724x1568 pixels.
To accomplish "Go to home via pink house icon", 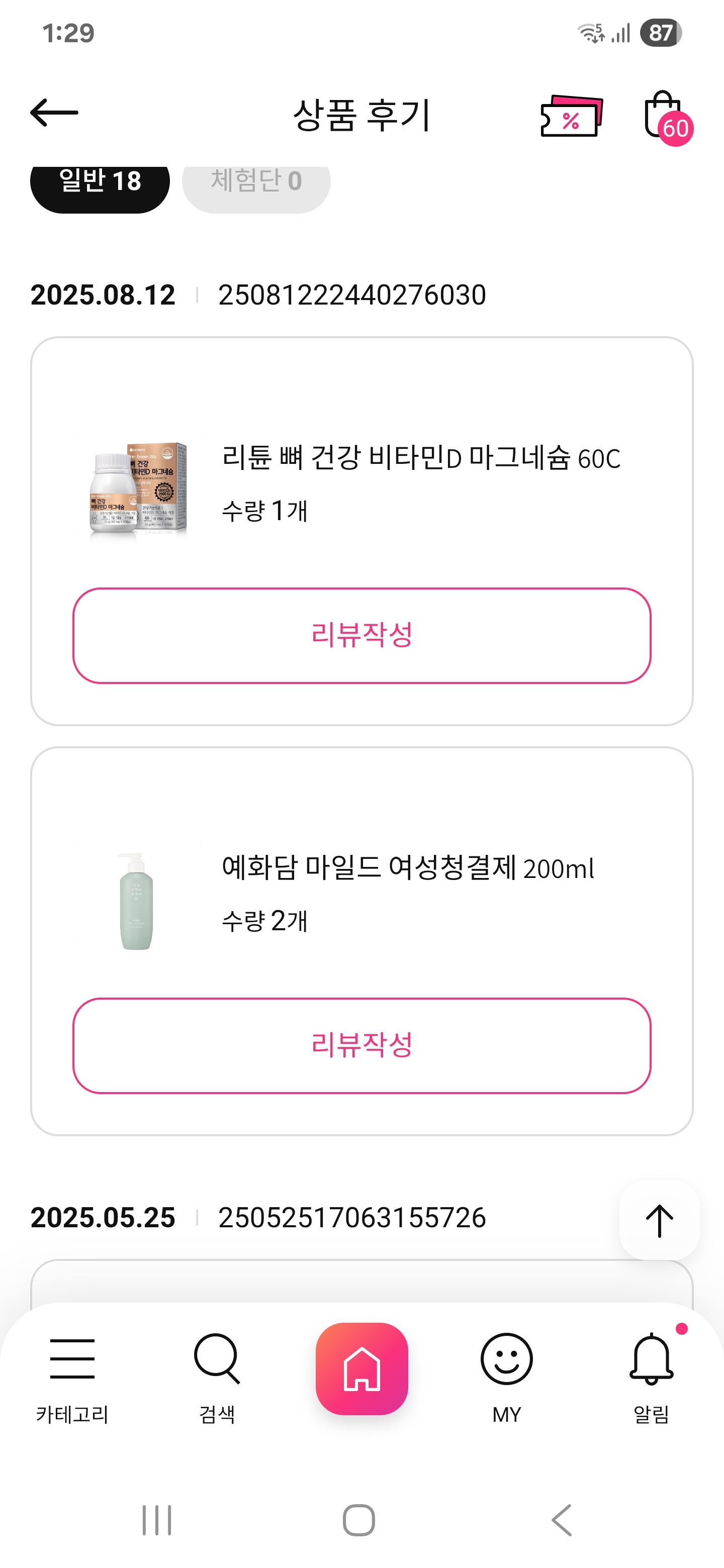I will pyautogui.click(x=361, y=1368).
